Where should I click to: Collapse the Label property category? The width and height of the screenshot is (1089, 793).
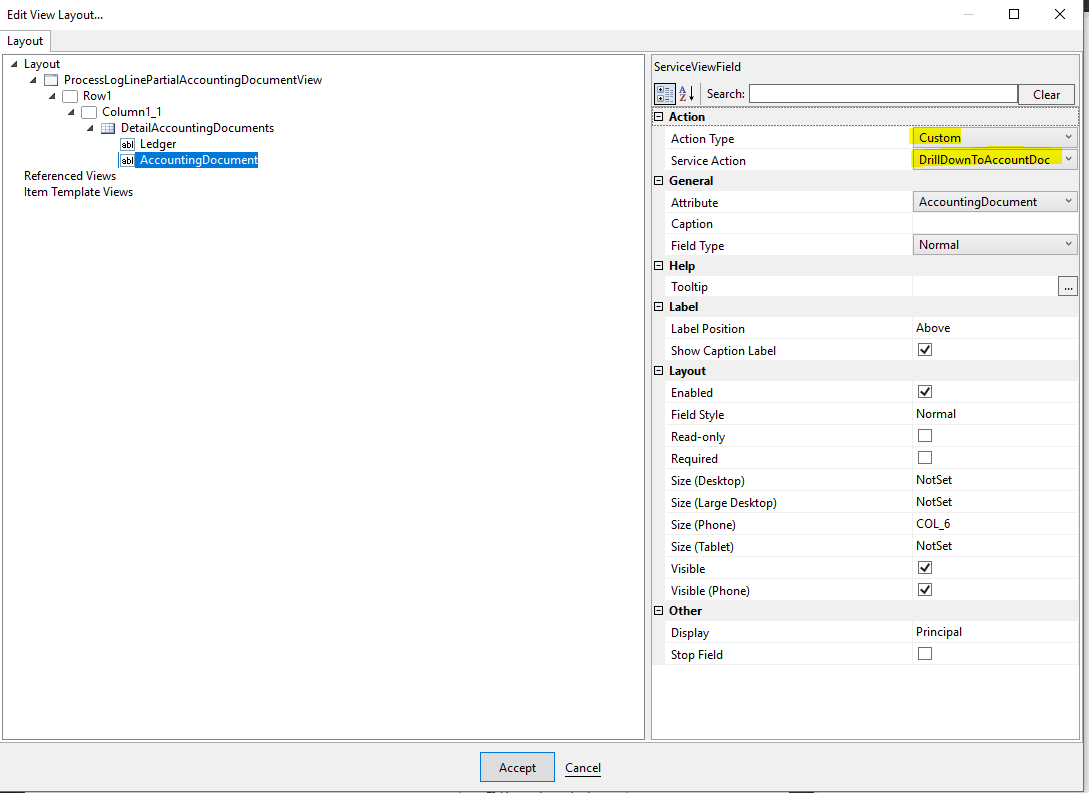point(658,306)
